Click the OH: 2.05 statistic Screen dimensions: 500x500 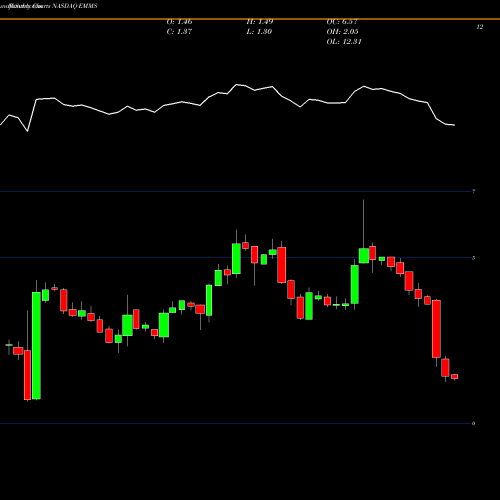pos(342,32)
